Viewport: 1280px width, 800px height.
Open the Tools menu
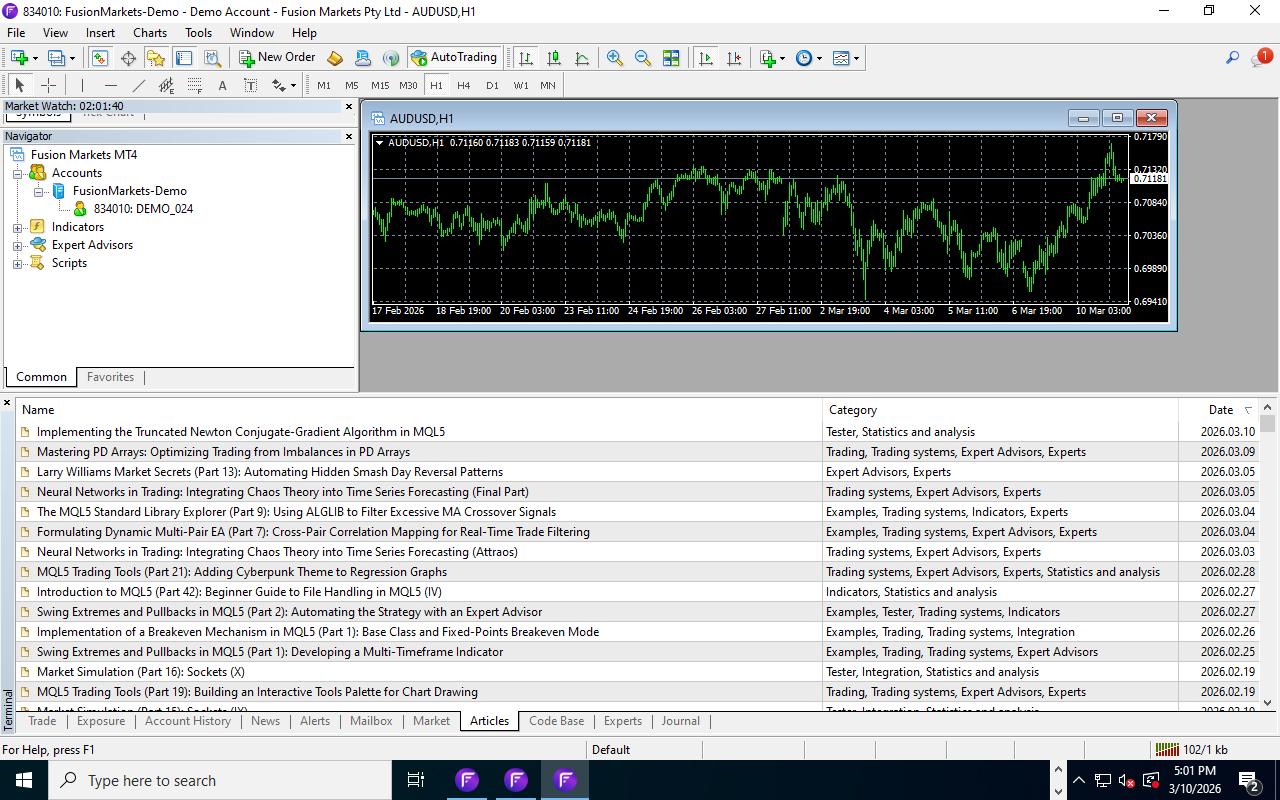pos(198,33)
